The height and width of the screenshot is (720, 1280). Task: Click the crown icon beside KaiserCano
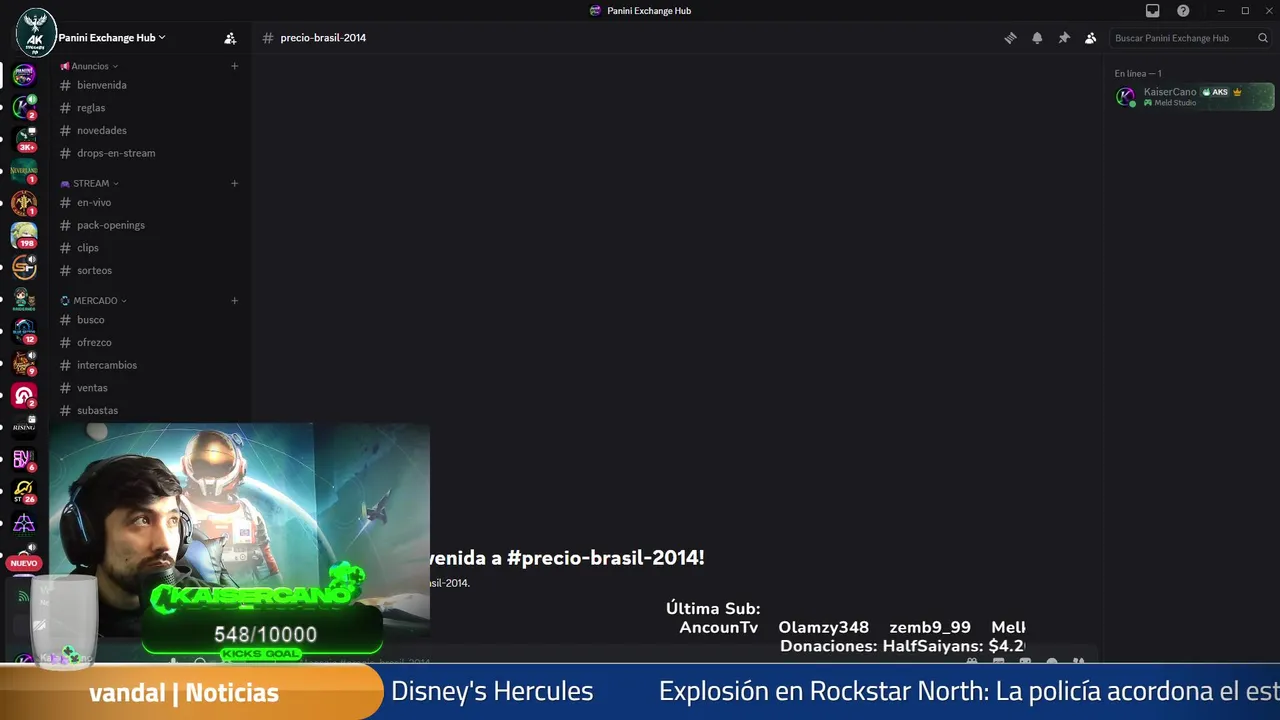[x=1237, y=92]
